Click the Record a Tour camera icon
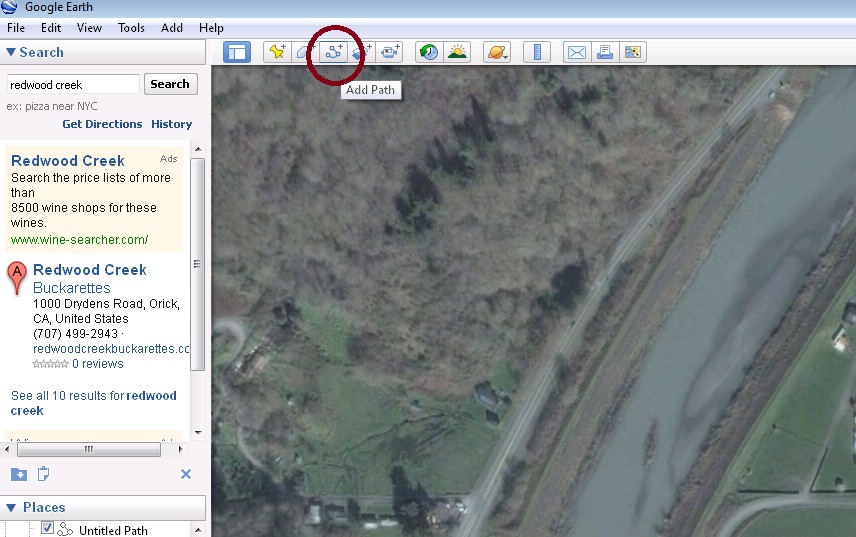Image resolution: width=856 pixels, height=537 pixels. (x=391, y=52)
